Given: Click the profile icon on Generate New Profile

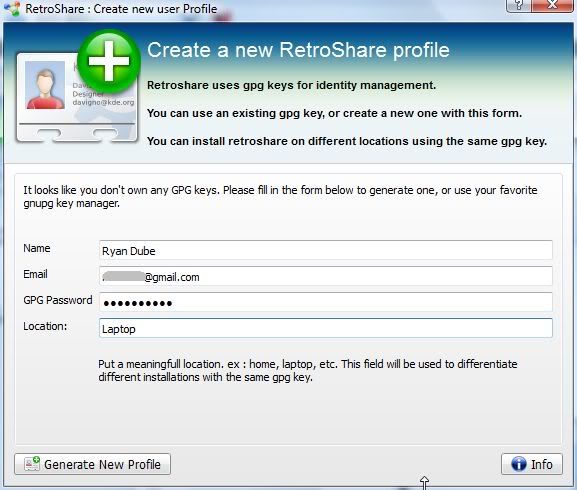Looking at the screenshot, I should pos(32,464).
